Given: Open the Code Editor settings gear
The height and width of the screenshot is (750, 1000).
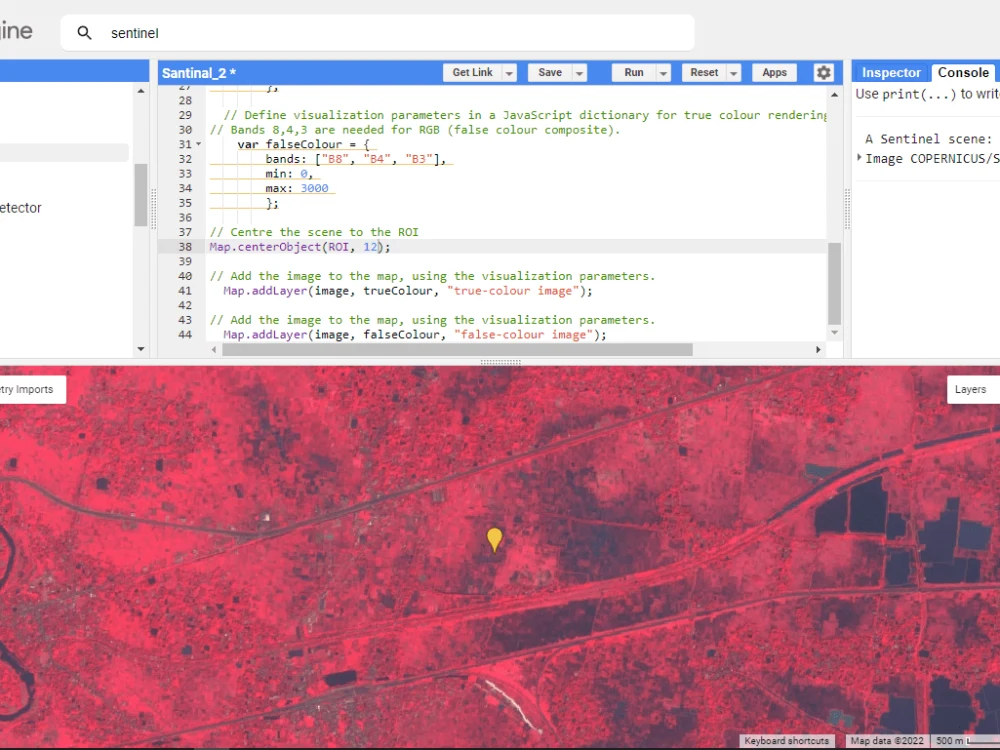Looking at the screenshot, I should tap(823, 72).
